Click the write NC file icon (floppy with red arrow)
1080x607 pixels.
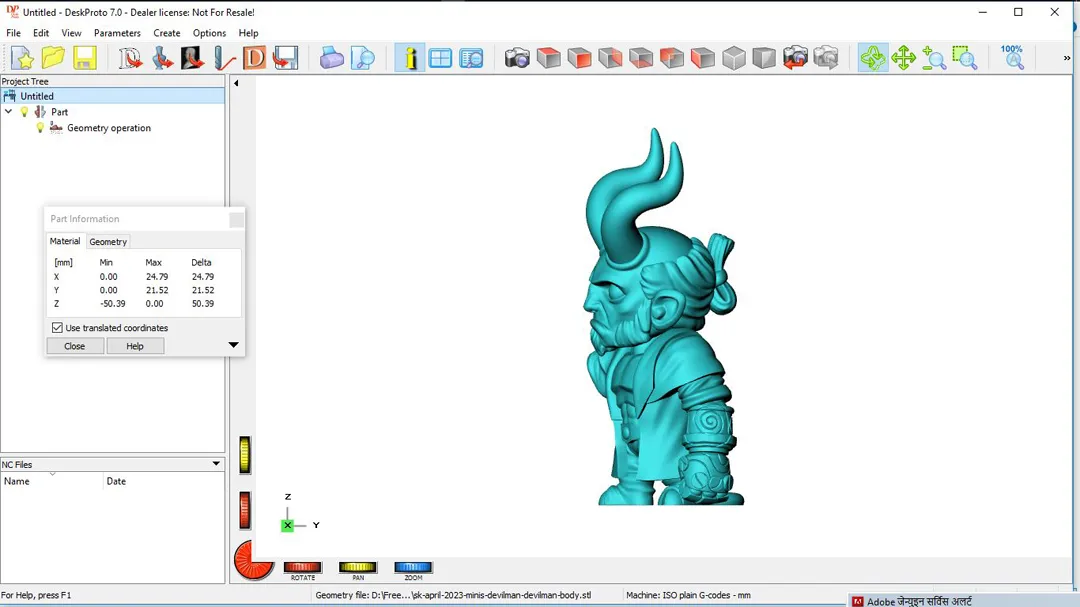pyautogui.click(x=285, y=58)
